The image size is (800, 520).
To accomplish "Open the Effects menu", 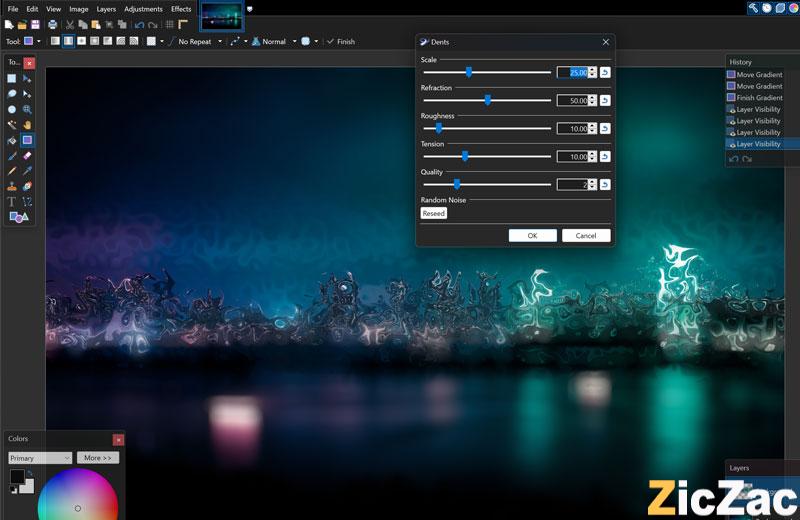I will point(180,9).
